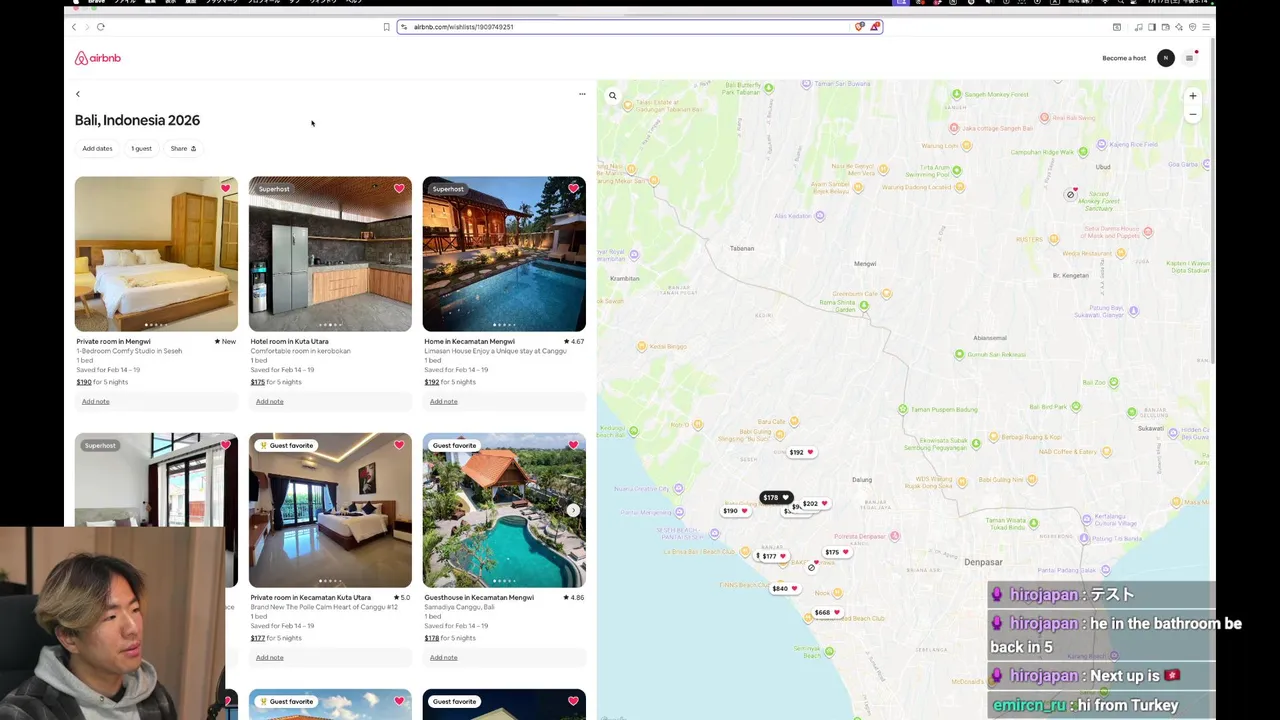
Task: Select the $177 map price marker
Action: [773, 556]
